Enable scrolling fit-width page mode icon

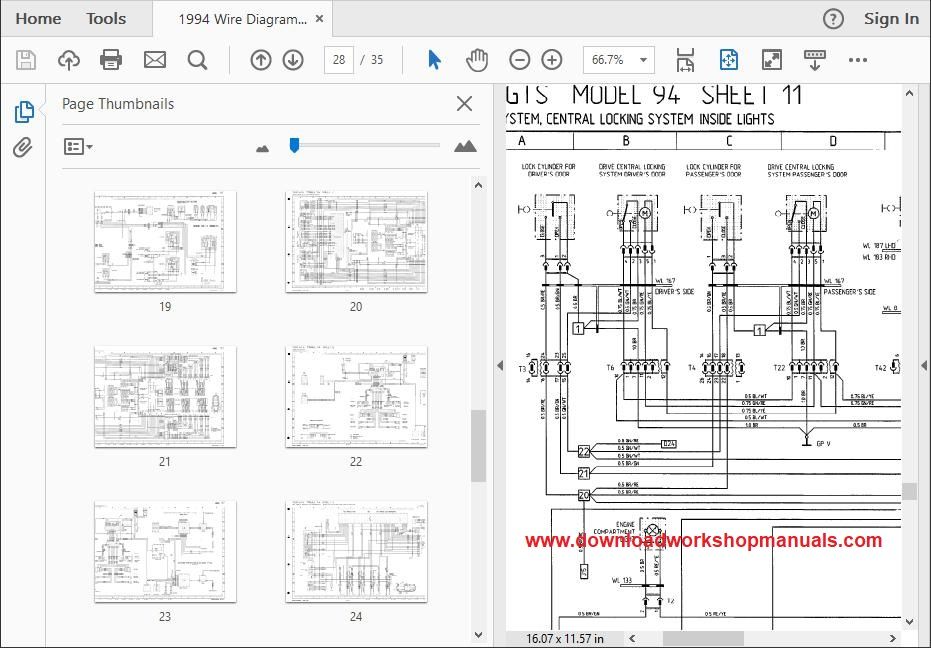click(x=685, y=60)
